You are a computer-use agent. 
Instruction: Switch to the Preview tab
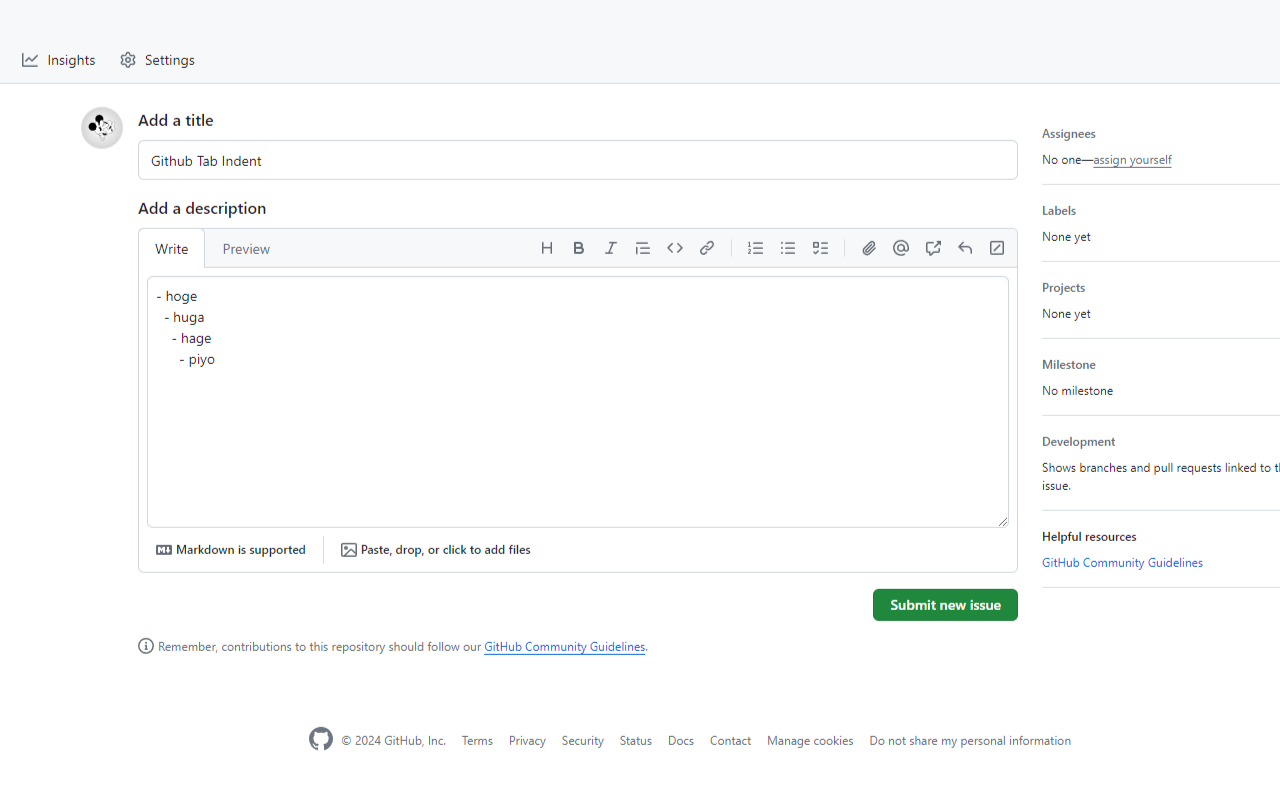click(x=246, y=248)
